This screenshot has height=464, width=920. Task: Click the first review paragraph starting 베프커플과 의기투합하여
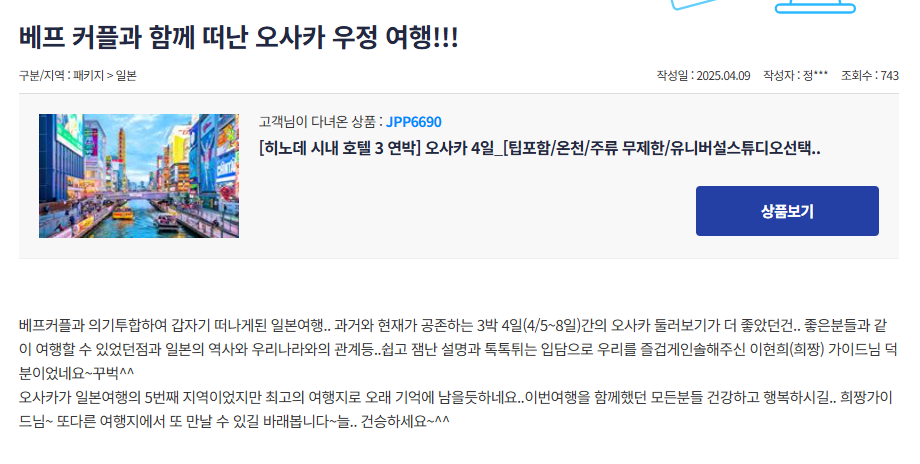[458, 349]
